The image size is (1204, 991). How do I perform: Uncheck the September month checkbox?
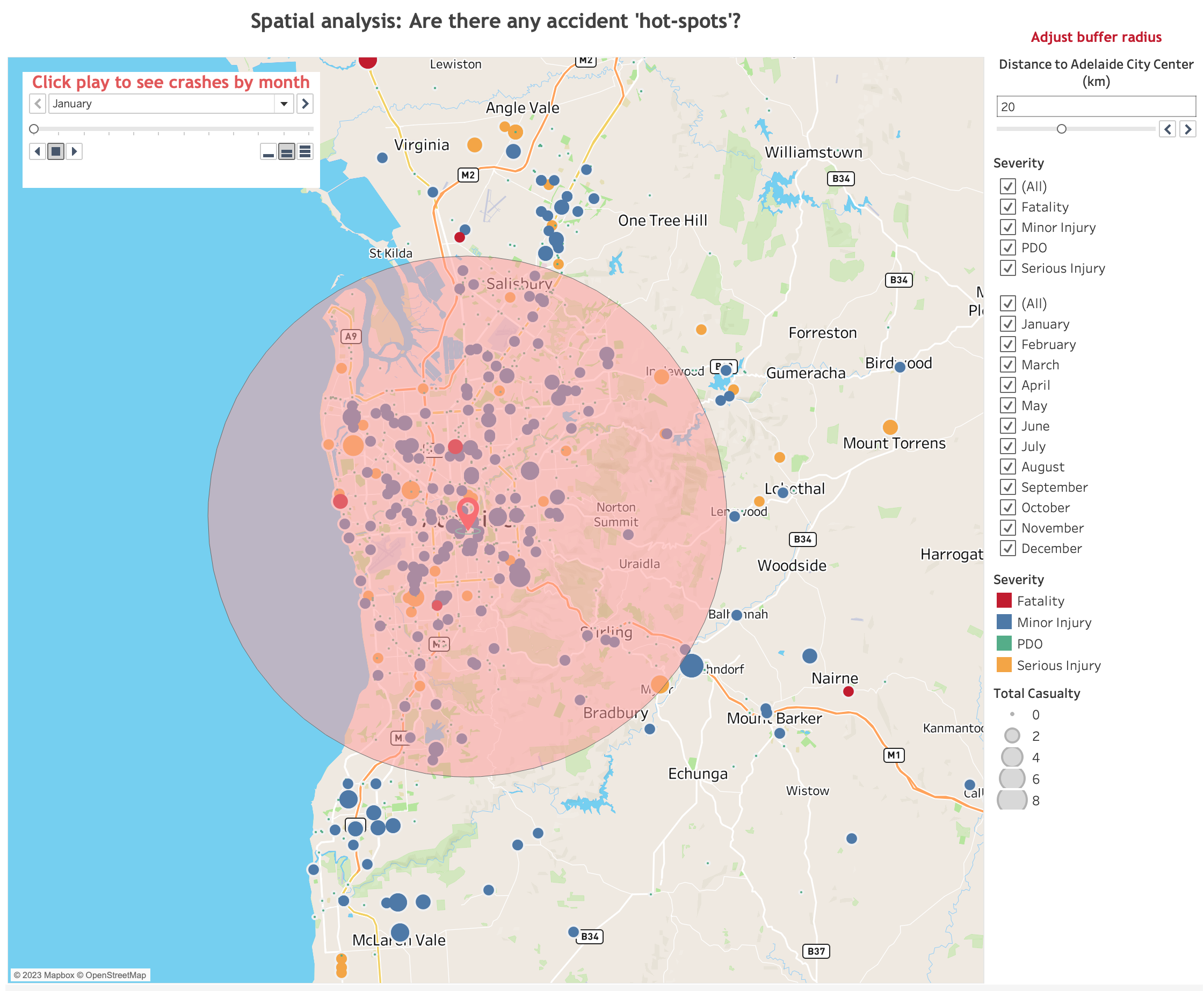[1007, 487]
